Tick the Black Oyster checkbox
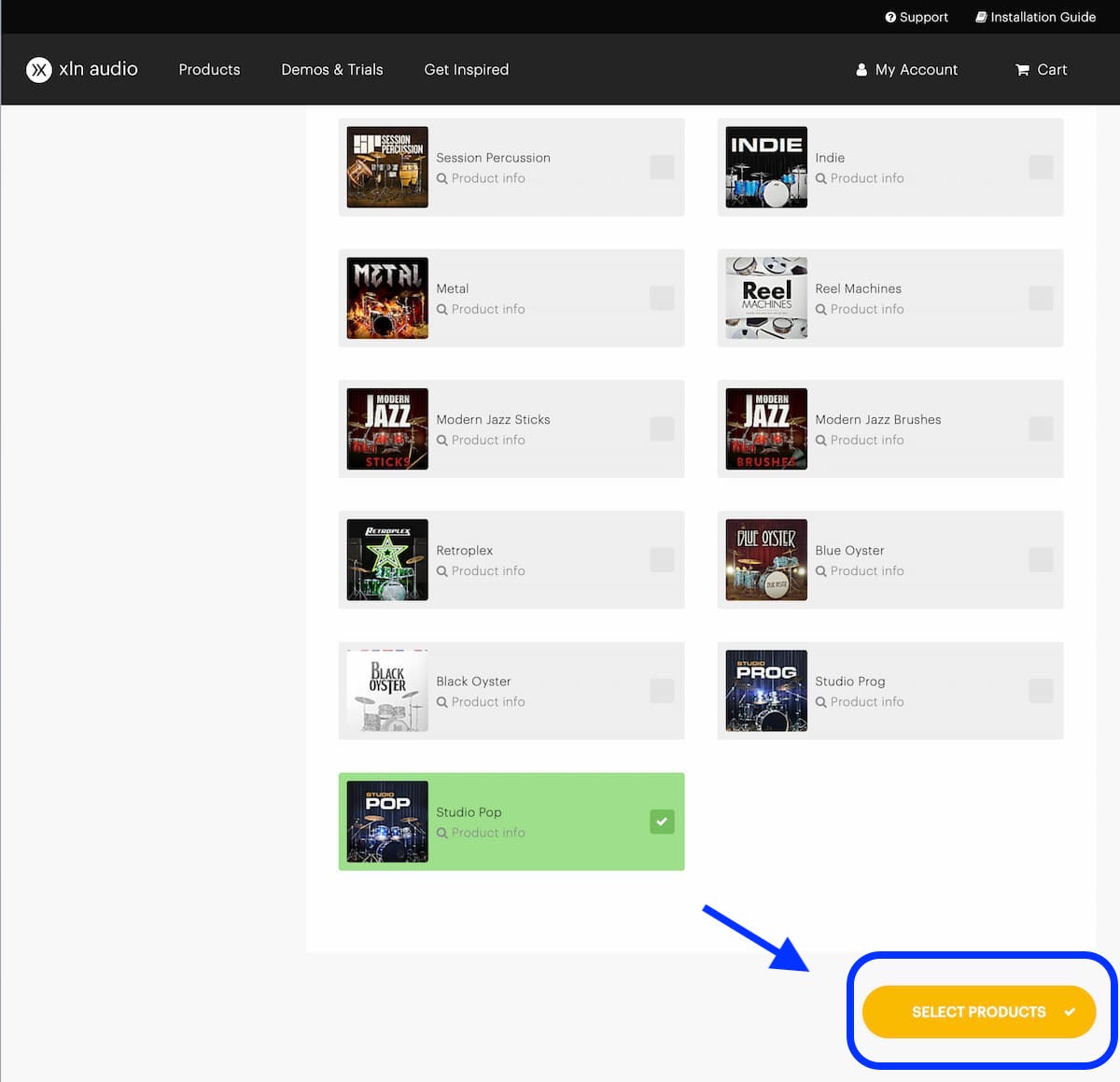 click(662, 690)
